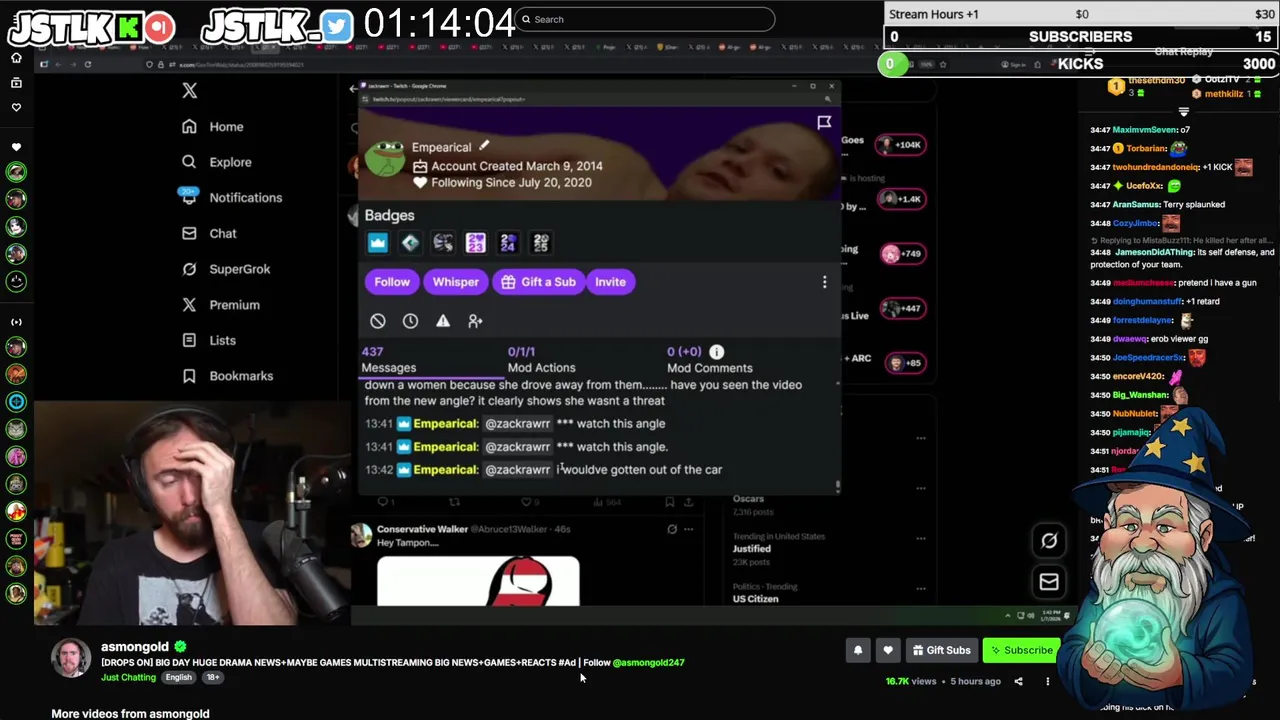The image size is (1280, 720).
Task: Open Kick home icon in left sidebar
Action: tap(16, 58)
